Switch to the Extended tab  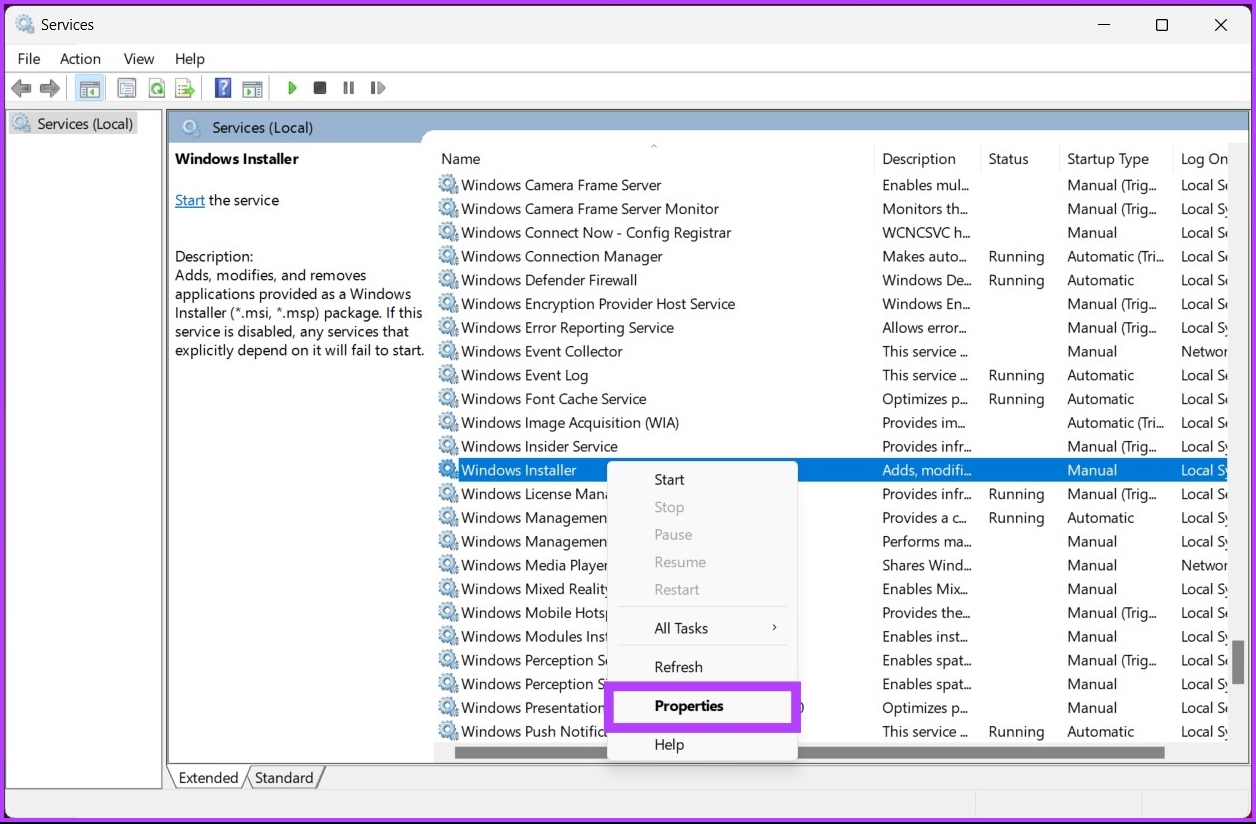pos(208,778)
